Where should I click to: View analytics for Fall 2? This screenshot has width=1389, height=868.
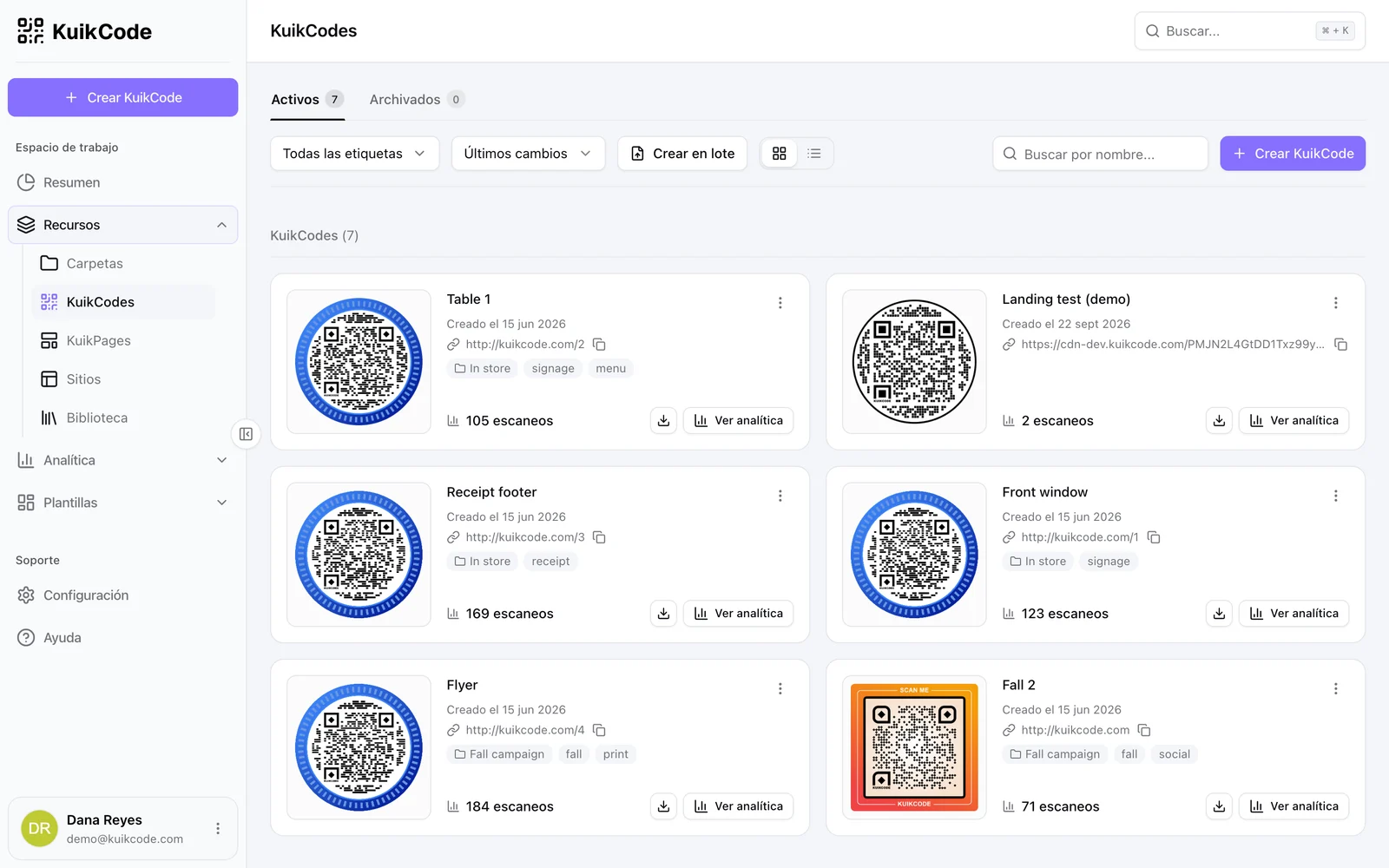click(x=1294, y=806)
